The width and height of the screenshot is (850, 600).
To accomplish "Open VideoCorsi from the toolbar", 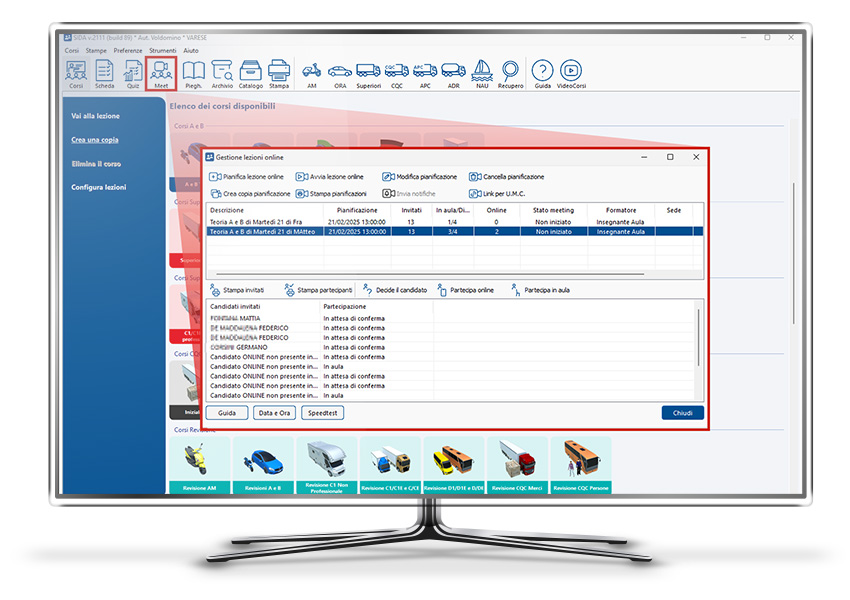I will [571, 74].
